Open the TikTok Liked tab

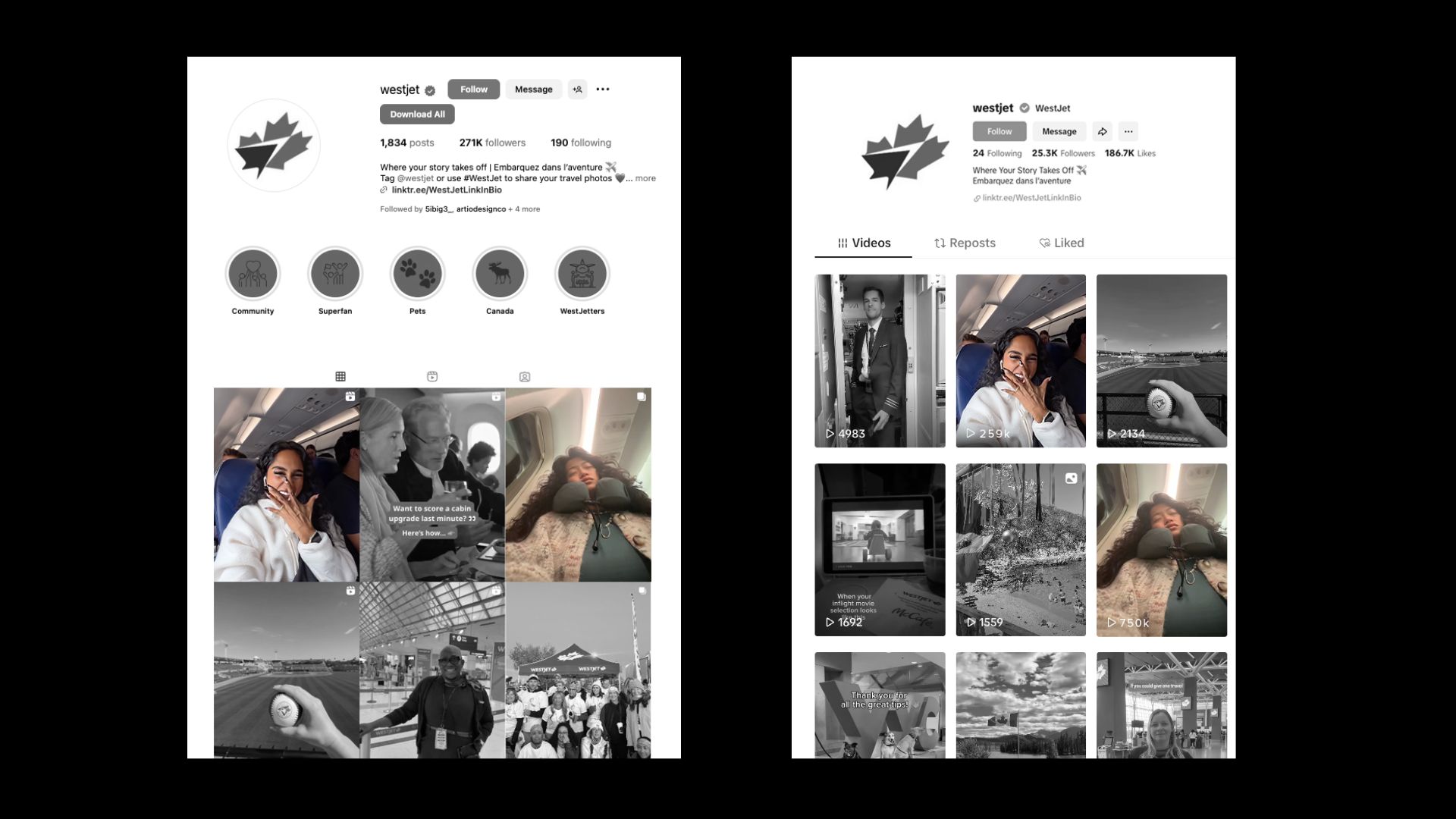pyautogui.click(x=1061, y=243)
